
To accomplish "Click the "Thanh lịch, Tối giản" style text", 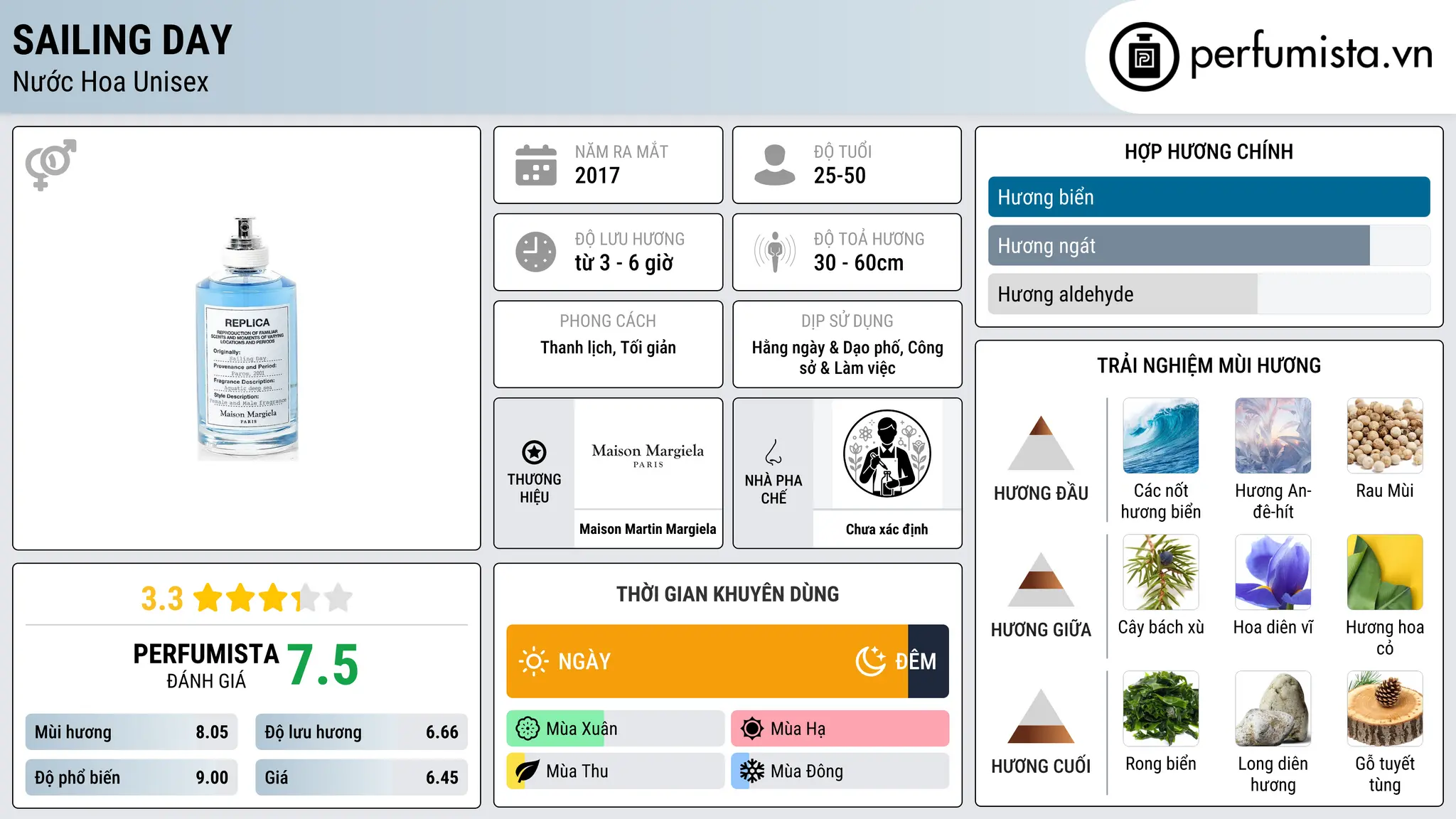I will tap(608, 348).
